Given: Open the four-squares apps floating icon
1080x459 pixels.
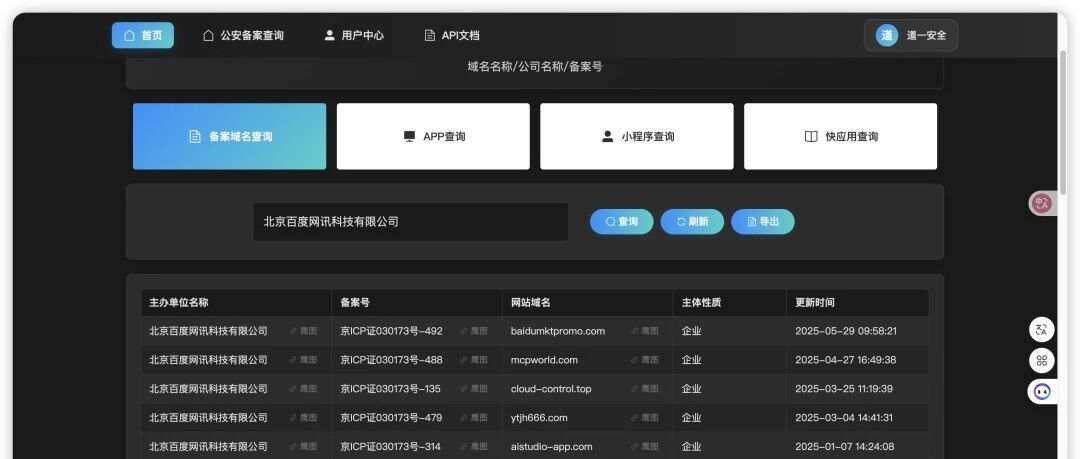Looking at the screenshot, I should pos(1041,360).
